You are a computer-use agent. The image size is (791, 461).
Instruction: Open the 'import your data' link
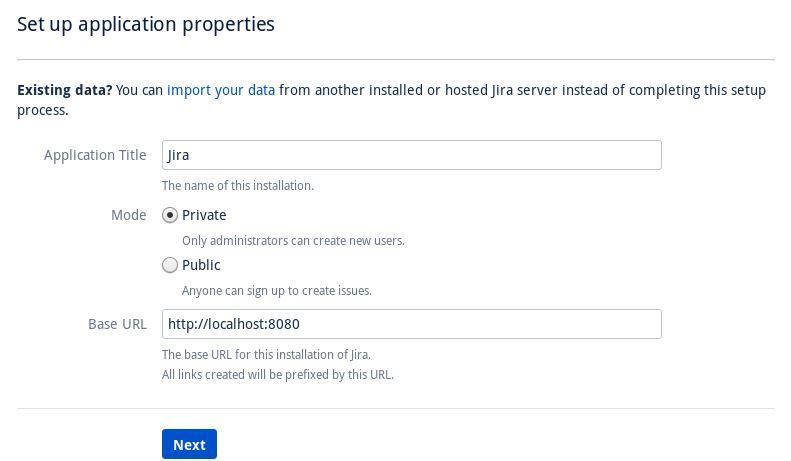(221, 90)
